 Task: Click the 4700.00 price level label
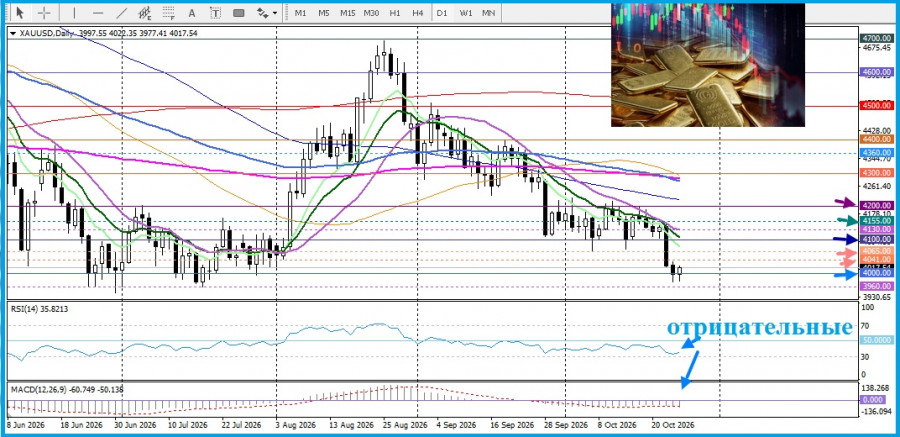[876, 38]
